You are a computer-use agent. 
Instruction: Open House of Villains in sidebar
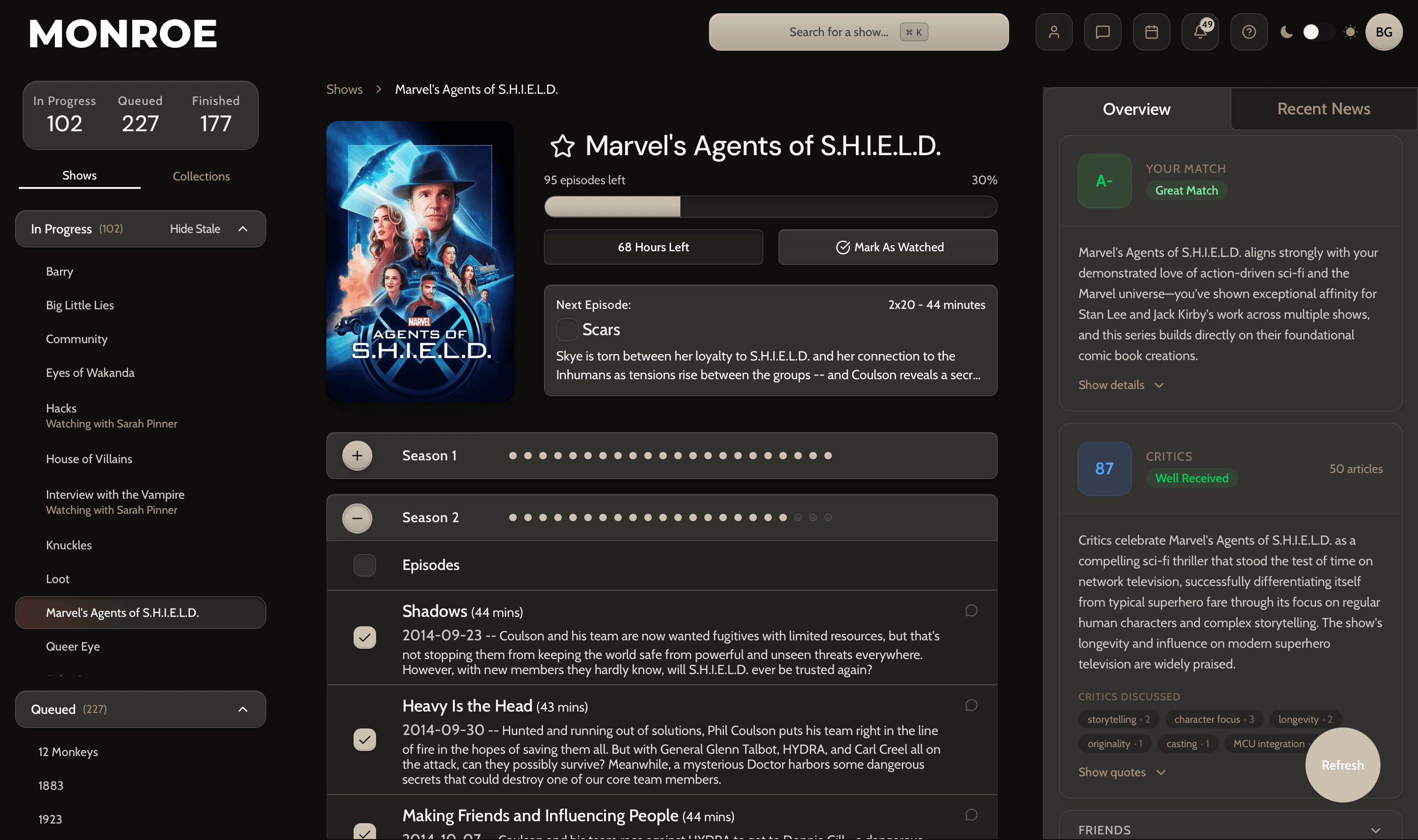tap(89, 459)
